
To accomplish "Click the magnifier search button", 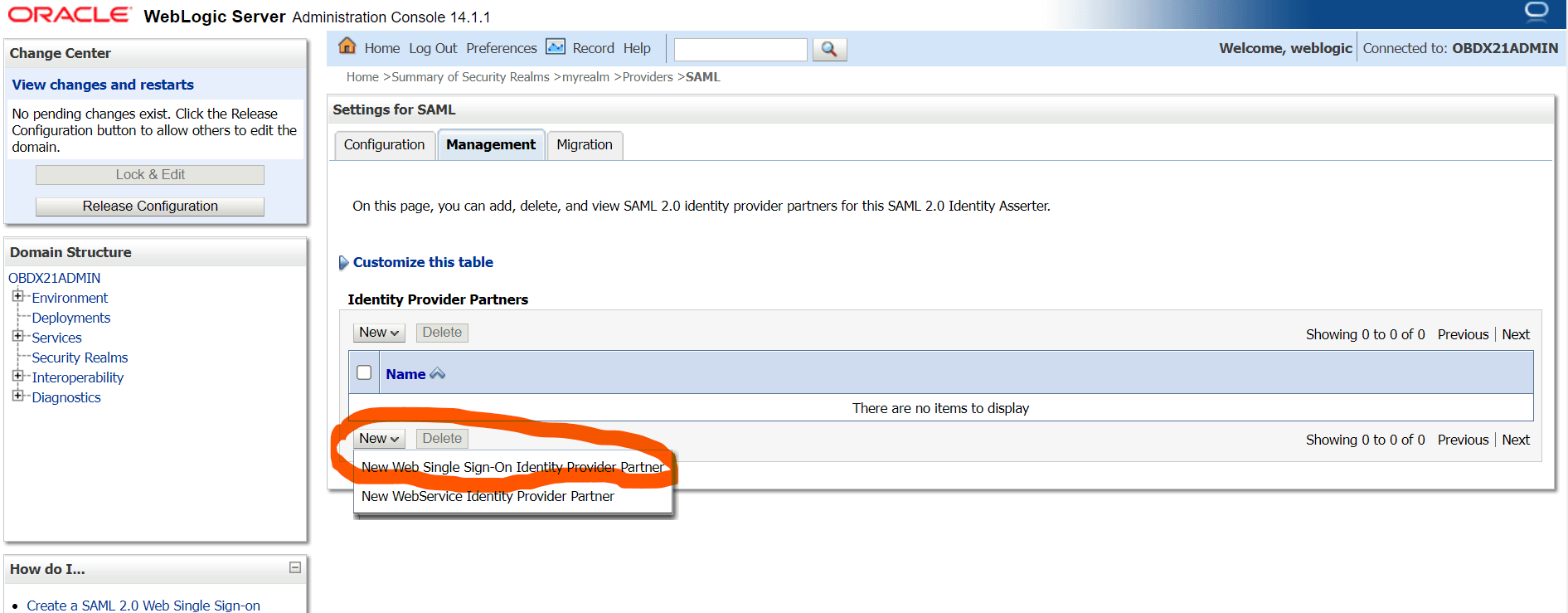I will click(829, 49).
